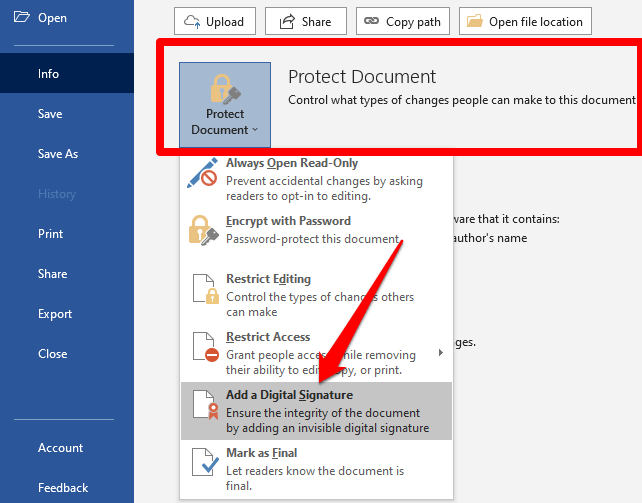Click the Restrict Access document icon

point(203,347)
